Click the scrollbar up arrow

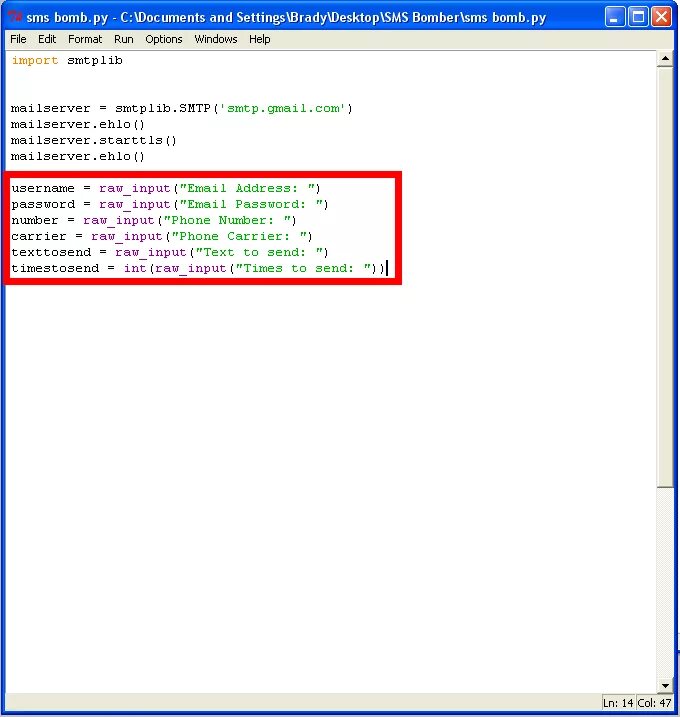pyautogui.click(x=665, y=59)
